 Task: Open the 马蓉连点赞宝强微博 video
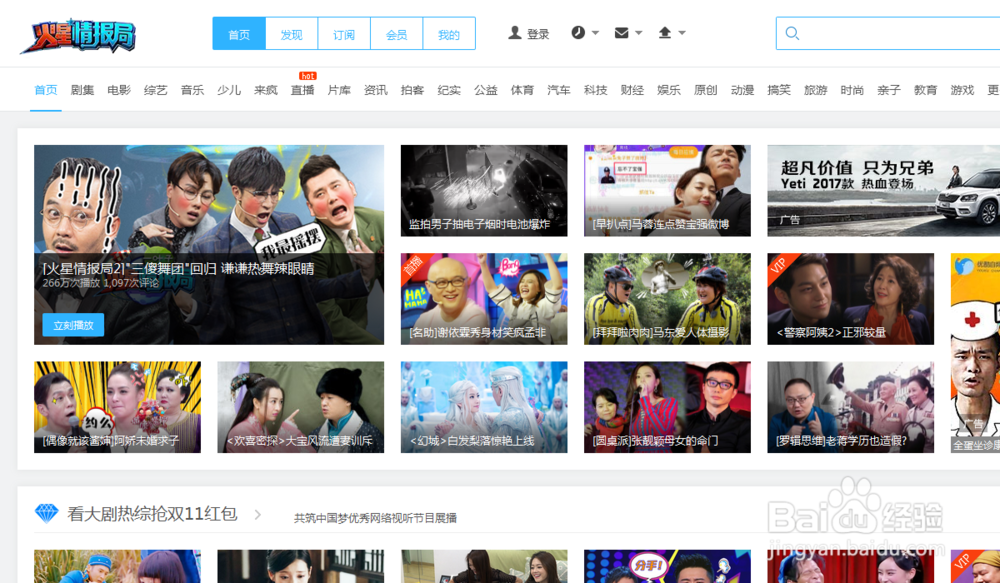667,191
